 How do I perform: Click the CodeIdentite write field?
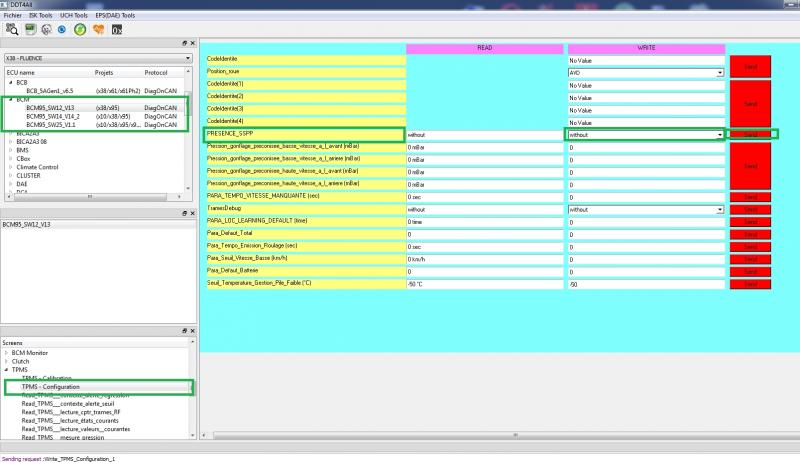646,61
